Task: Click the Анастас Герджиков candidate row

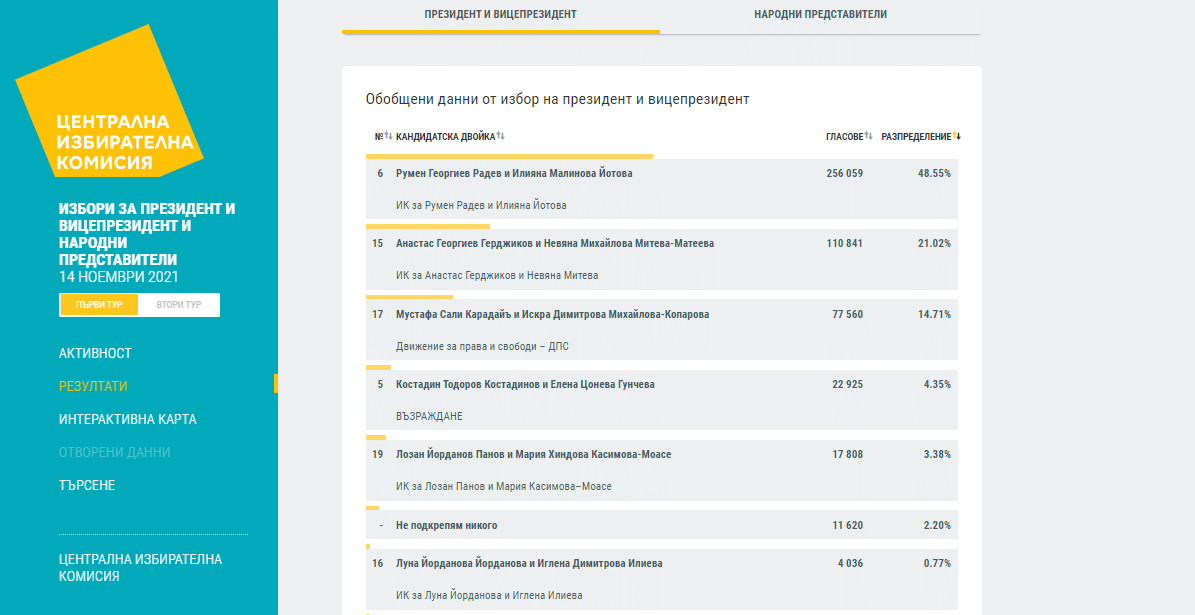Action: [x=660, y=259]
